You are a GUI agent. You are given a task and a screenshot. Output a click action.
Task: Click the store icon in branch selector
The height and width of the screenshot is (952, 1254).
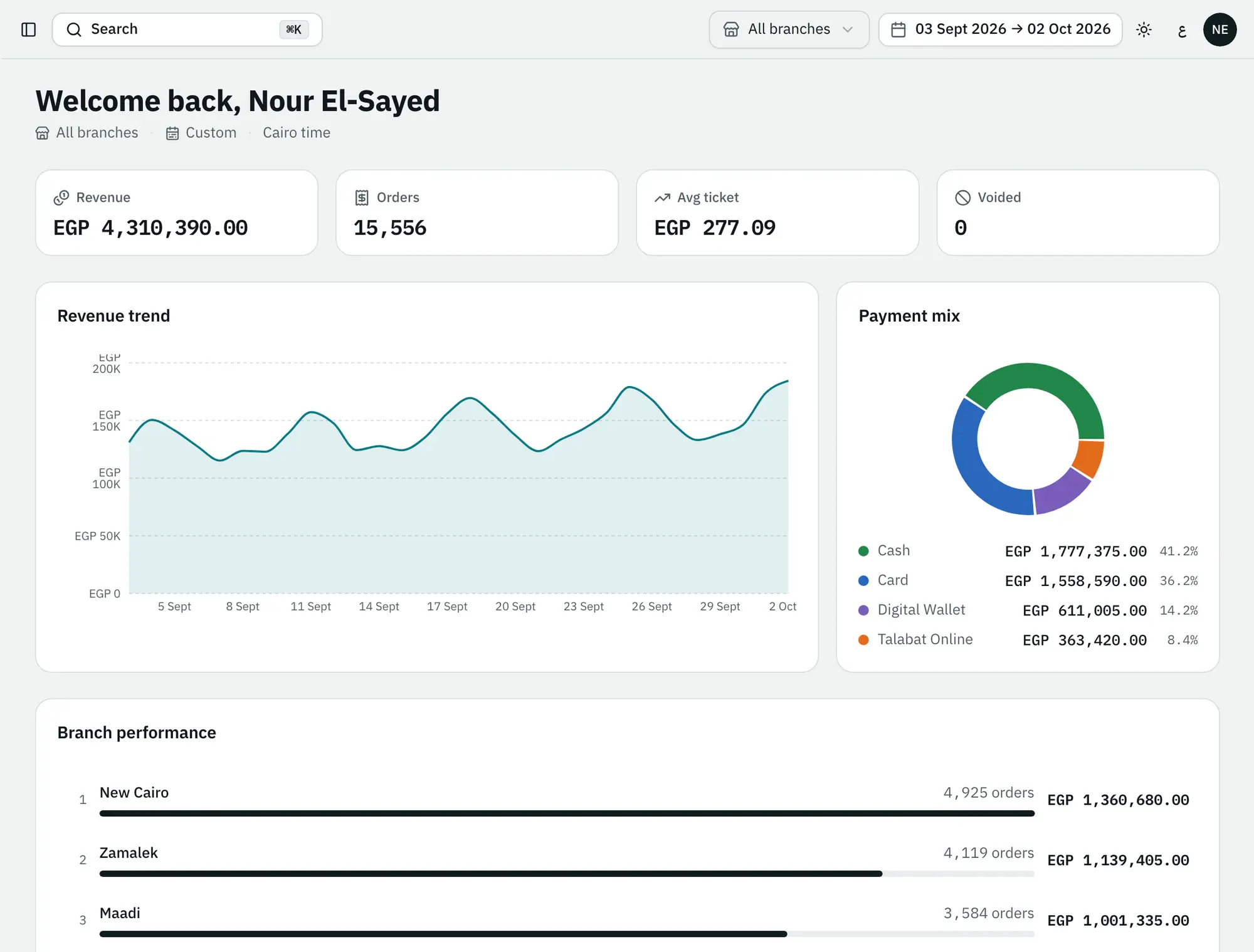(x=731, y=29)
